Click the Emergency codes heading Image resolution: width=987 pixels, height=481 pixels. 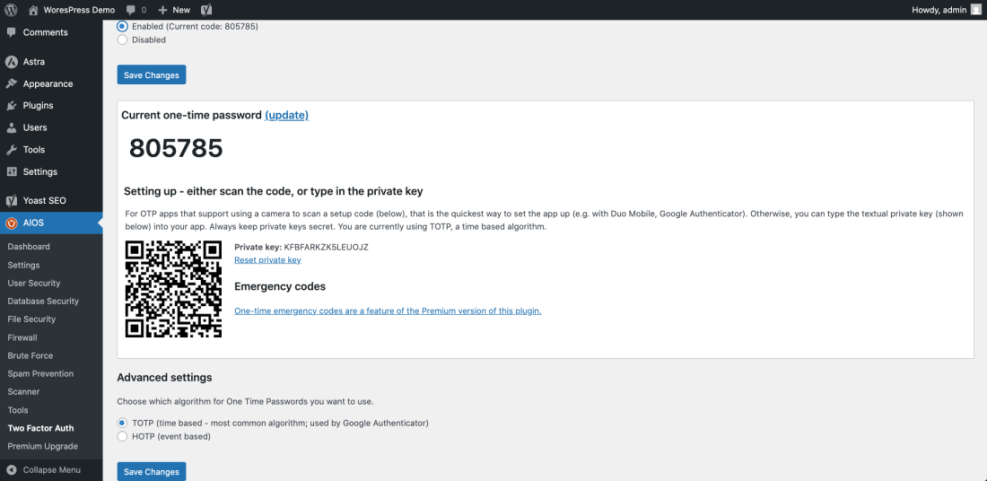pos(280,286)
